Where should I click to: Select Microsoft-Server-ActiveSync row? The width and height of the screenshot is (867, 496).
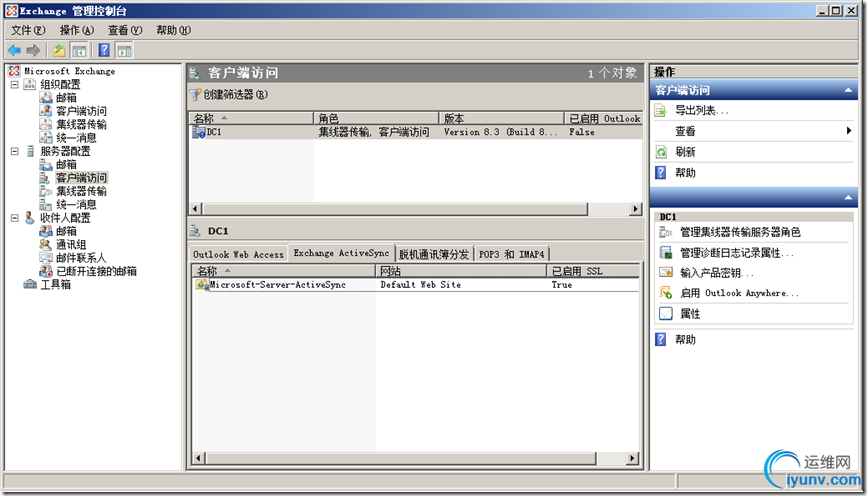416,285
